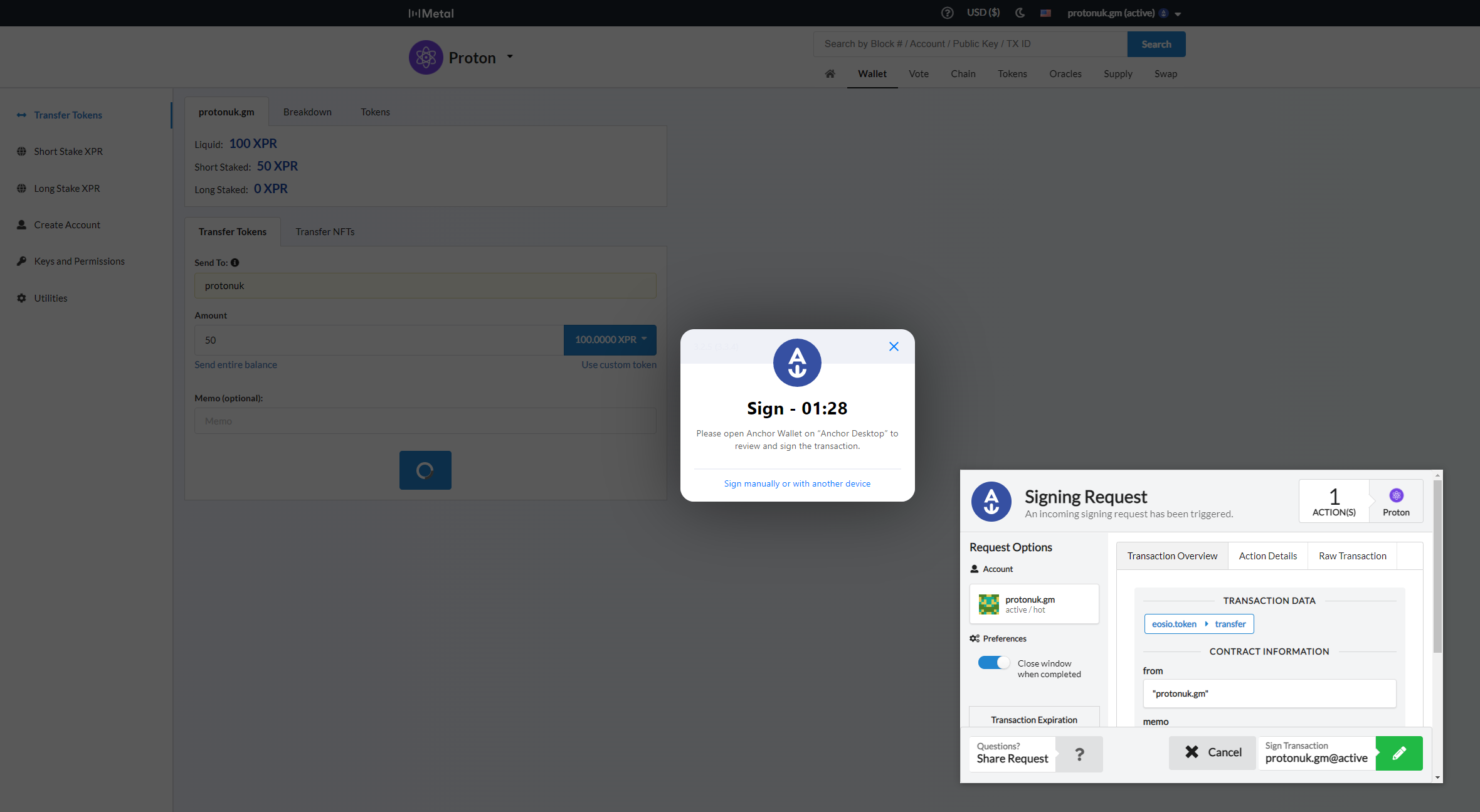Screen dimensions: 1480x812
Task: Open the language flag selector
Action: pyautogui.click(x=1045, y=13)
